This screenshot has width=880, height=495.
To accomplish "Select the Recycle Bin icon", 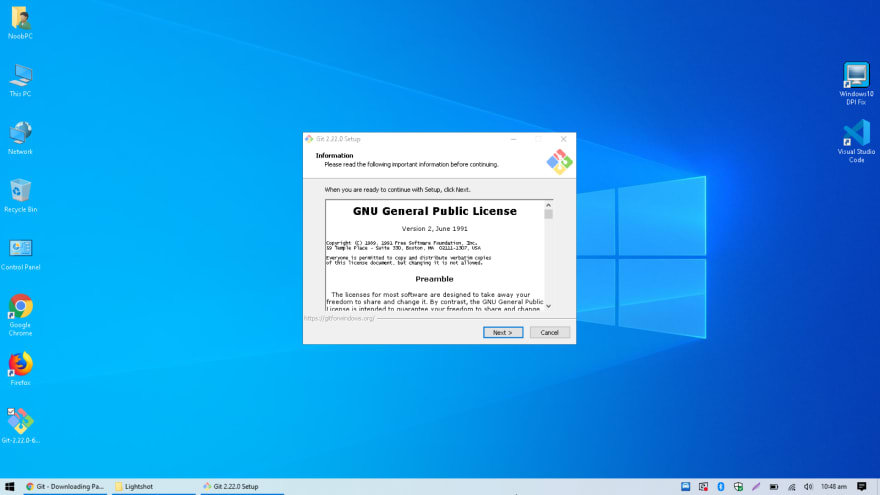I will (20, 196).
